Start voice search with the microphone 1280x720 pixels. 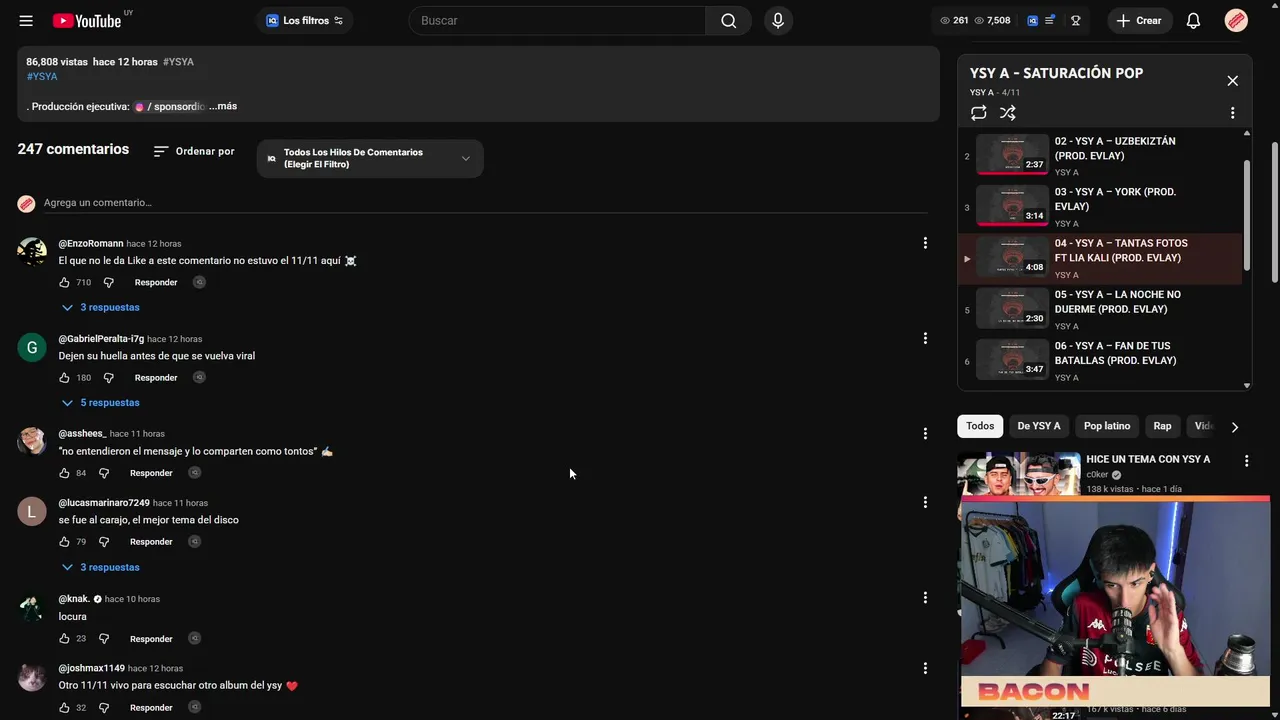click(778, 20)
